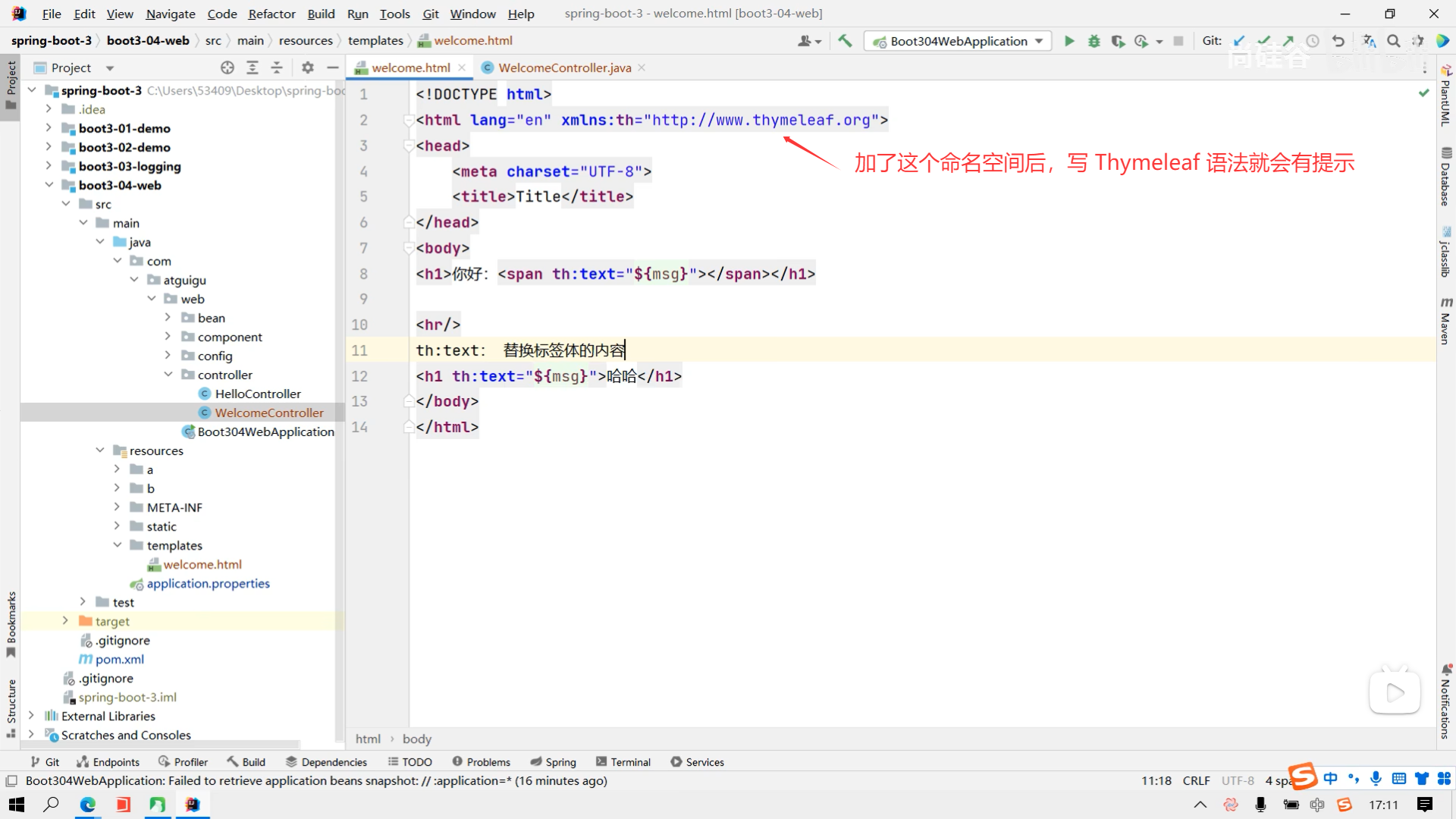Screen dimensions: 1456x819
Task: Click the Debug bug icon
Action: [1094, 41]
